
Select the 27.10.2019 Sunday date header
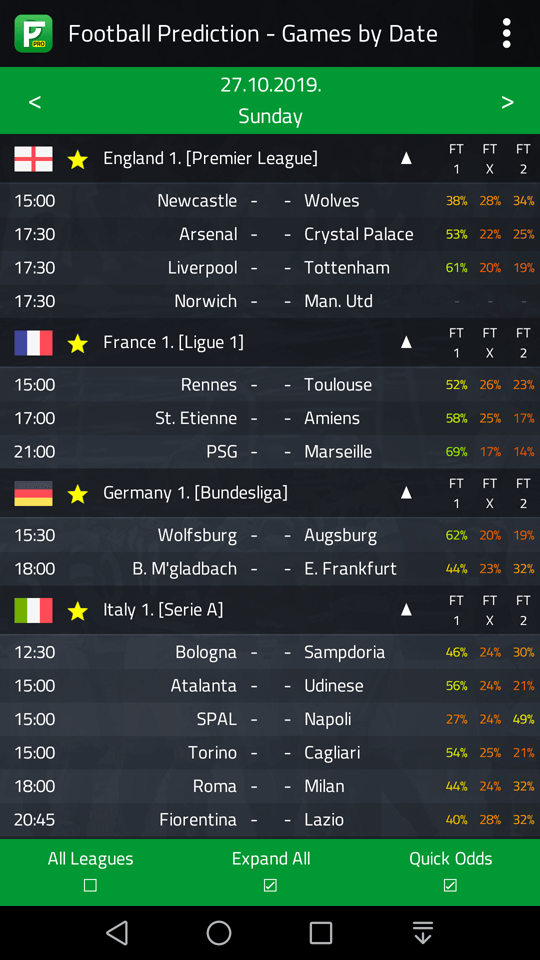point(271,100)
